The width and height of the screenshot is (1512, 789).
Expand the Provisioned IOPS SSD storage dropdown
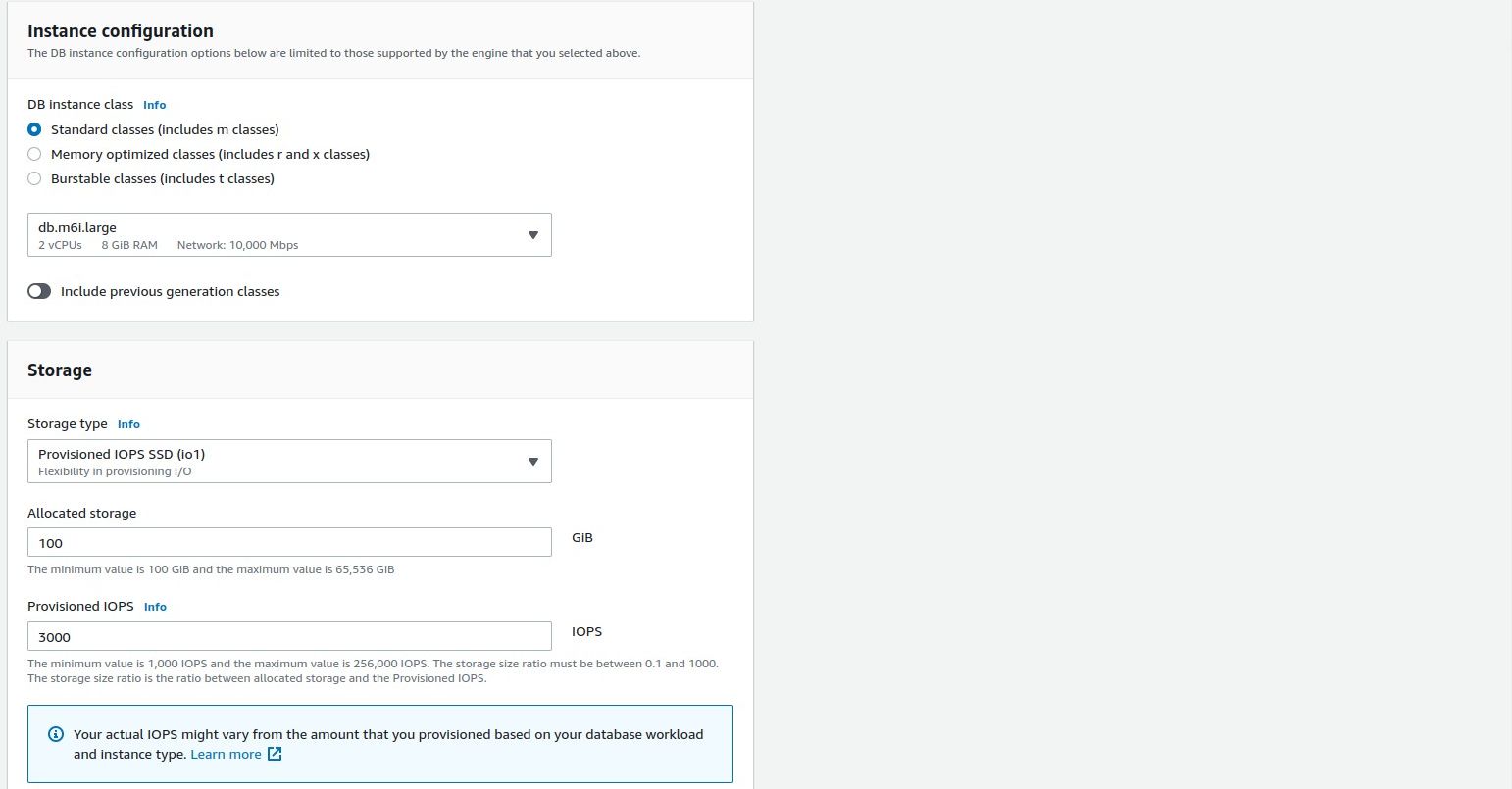click(275, 462)
